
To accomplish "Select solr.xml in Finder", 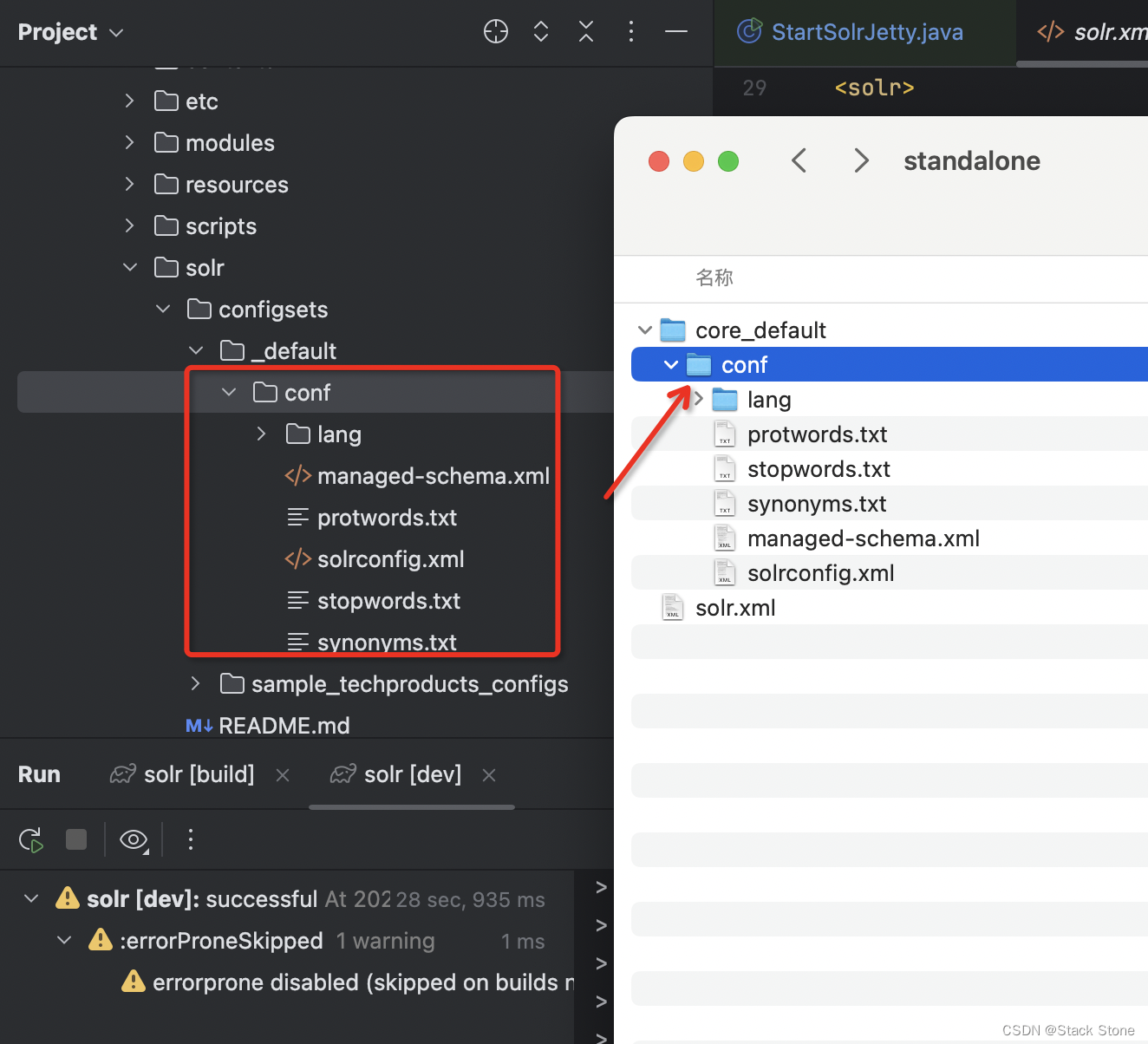I will (x=735, y=608).
